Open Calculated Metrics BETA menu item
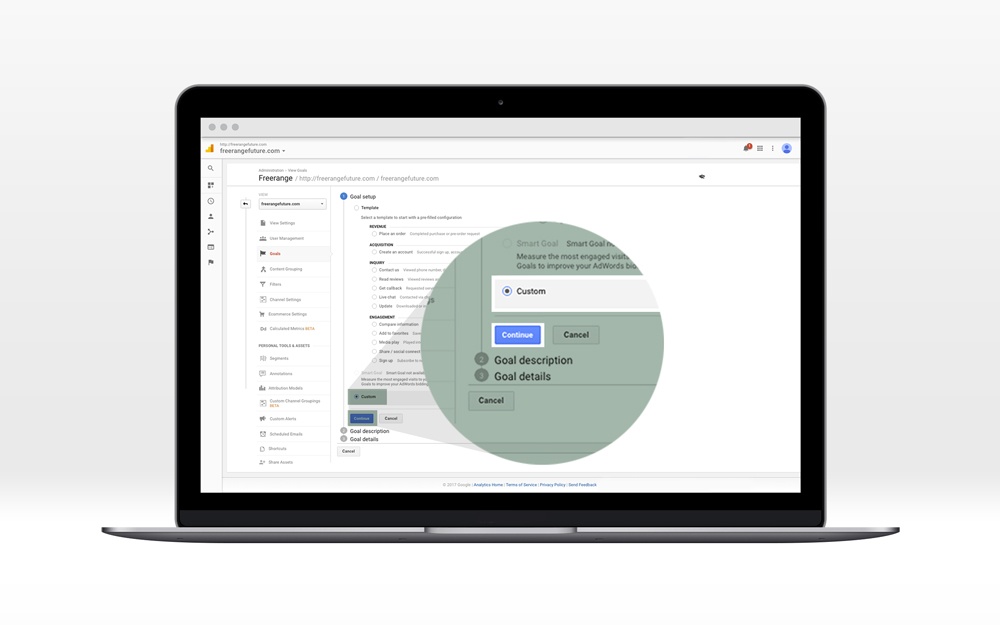The width and height of the screenshot is (1000, 625). 292,328
